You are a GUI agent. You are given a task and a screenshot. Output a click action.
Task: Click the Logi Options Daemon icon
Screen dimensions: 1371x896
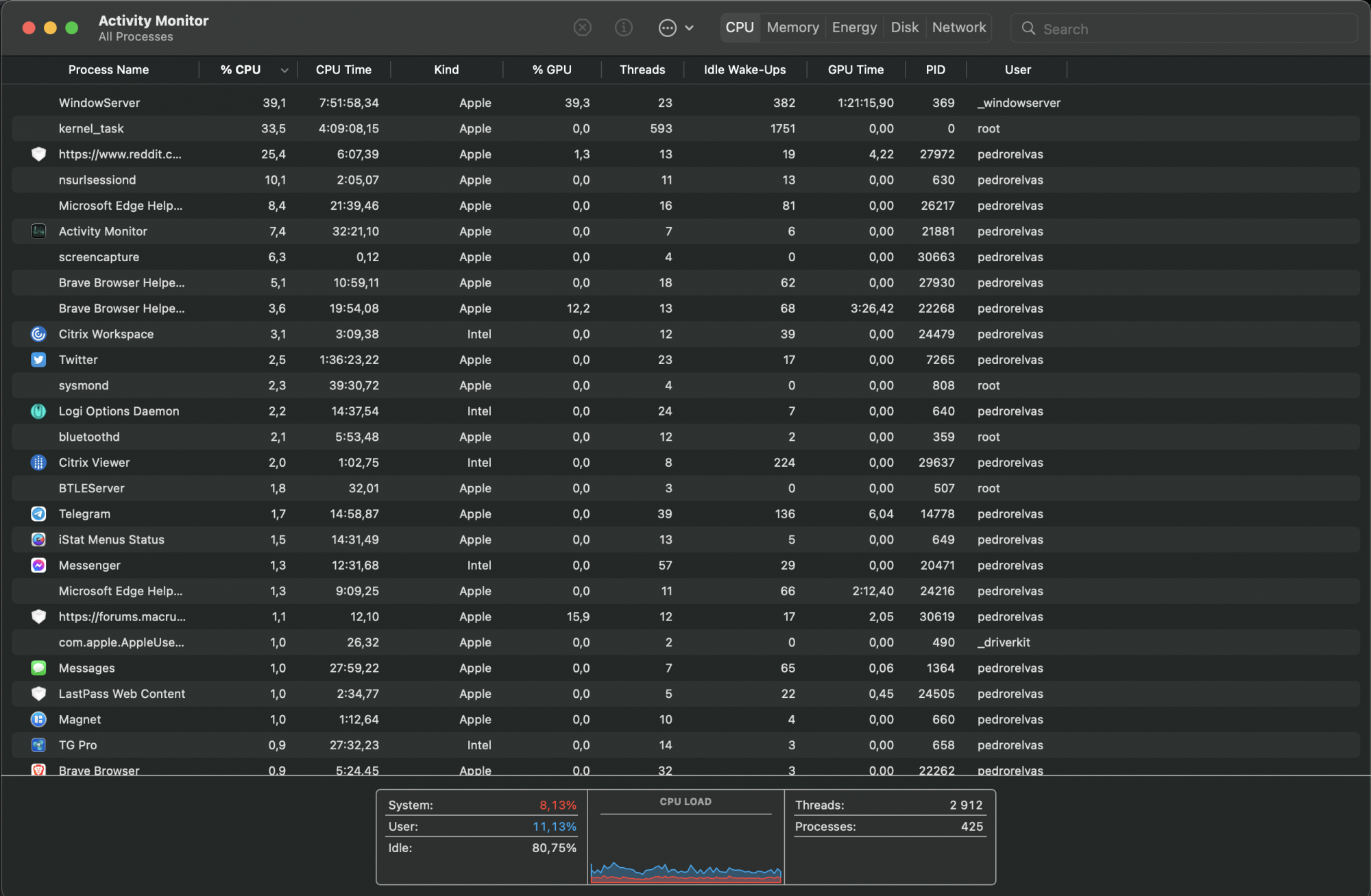(x=38, y=411)
